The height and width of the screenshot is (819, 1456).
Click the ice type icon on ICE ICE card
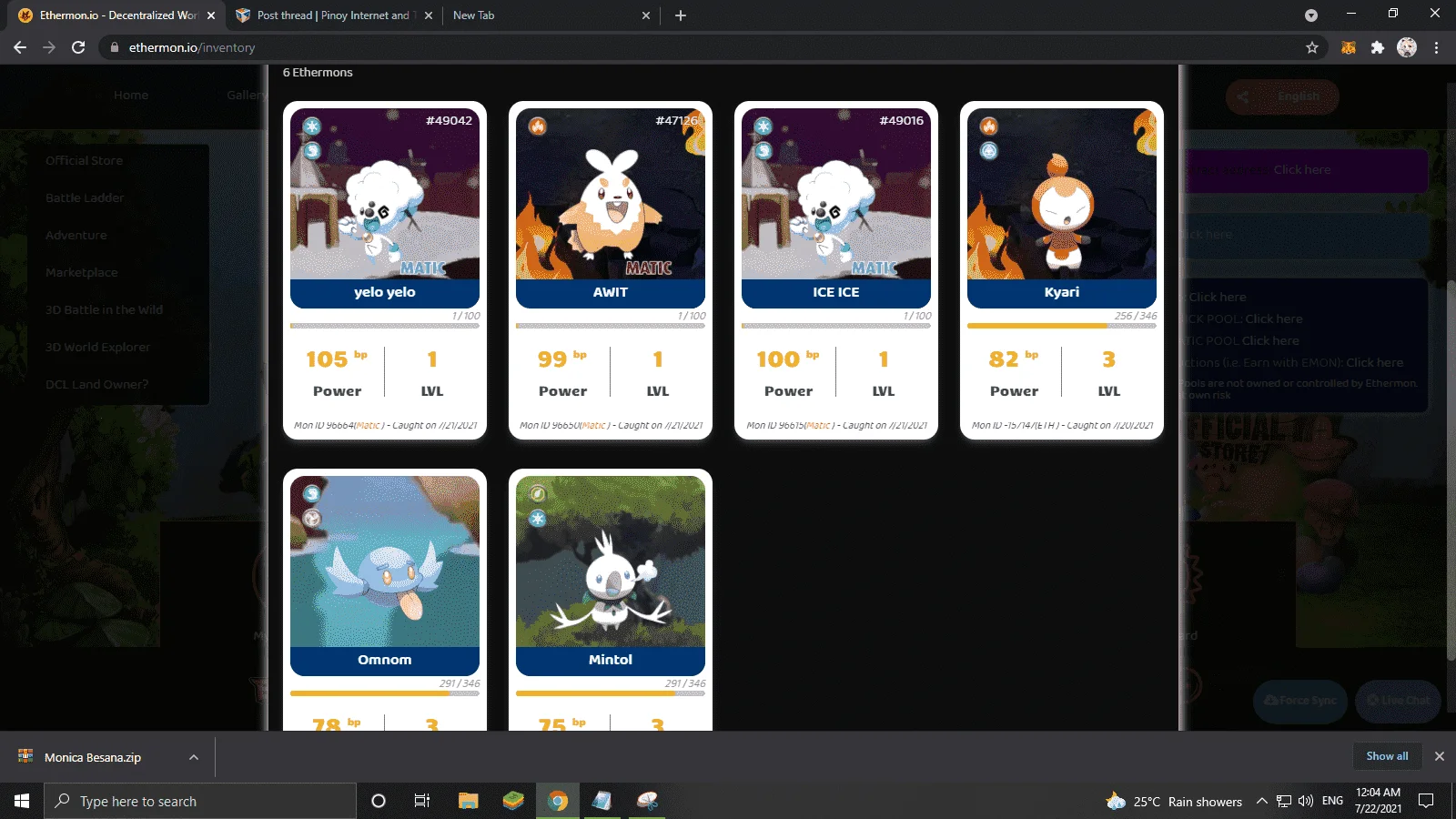pyautogui.click(x=763, y=126)
